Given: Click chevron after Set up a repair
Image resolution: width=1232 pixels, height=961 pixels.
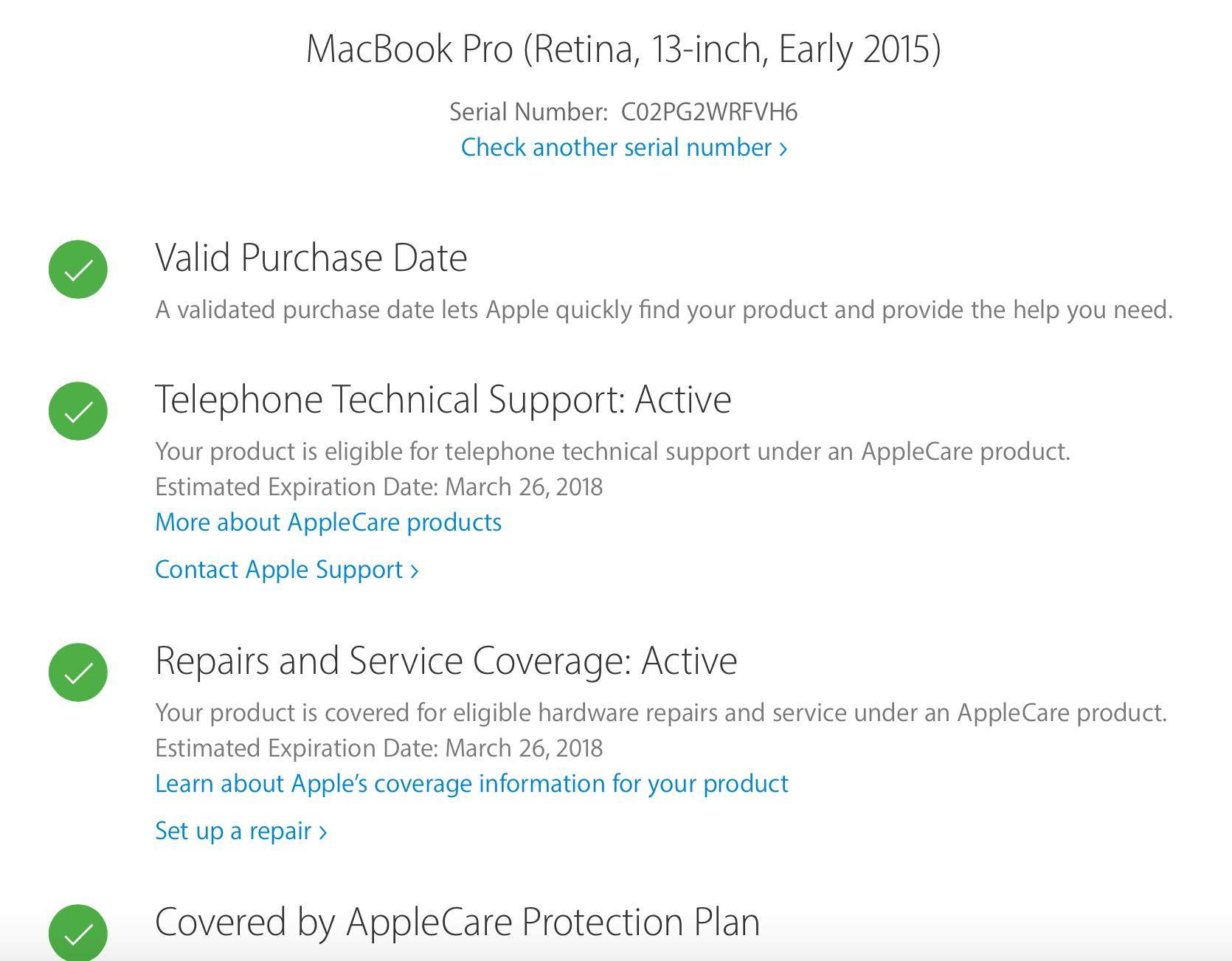Looking at the screenshot, I should [322, 833].
